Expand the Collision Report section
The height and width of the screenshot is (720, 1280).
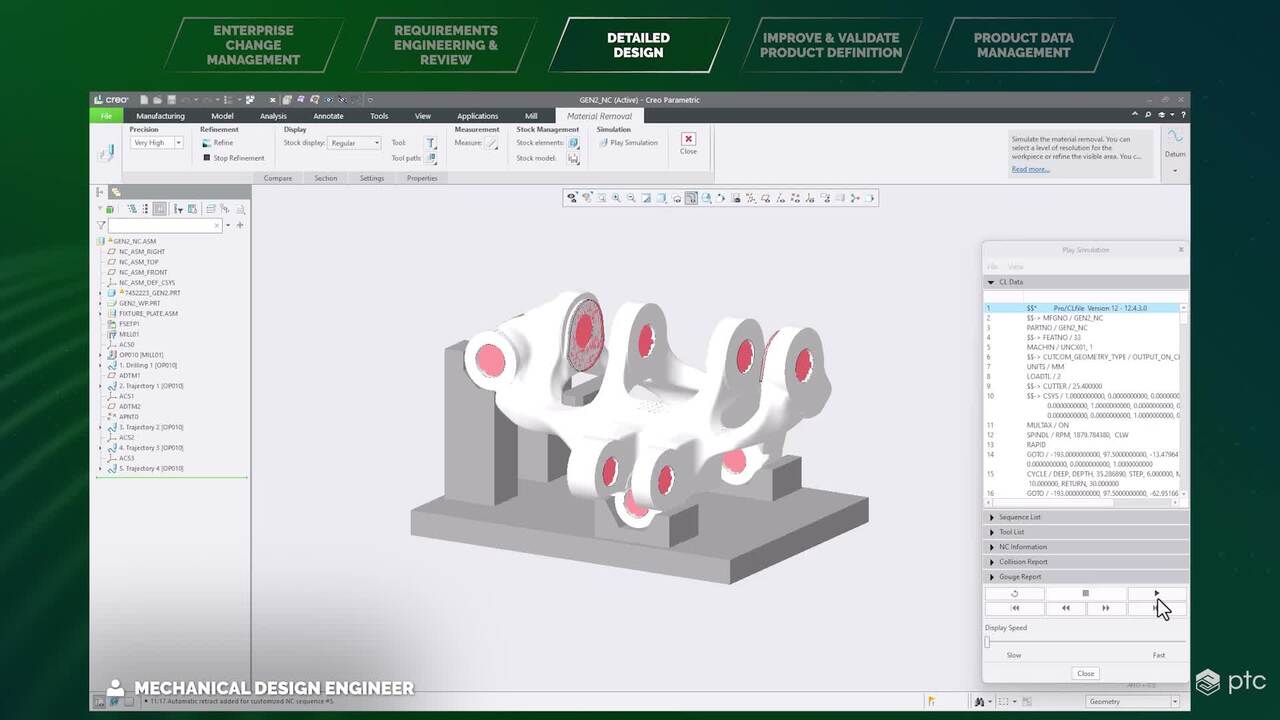click(x=1022, y=562)
